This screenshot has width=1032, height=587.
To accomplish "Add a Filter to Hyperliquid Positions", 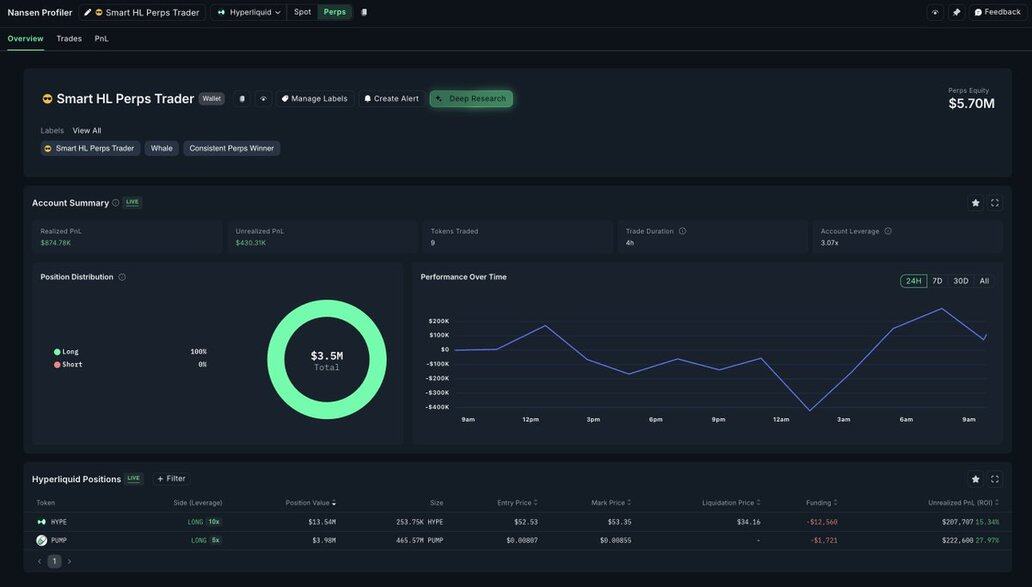I will (x=172, y=479).
